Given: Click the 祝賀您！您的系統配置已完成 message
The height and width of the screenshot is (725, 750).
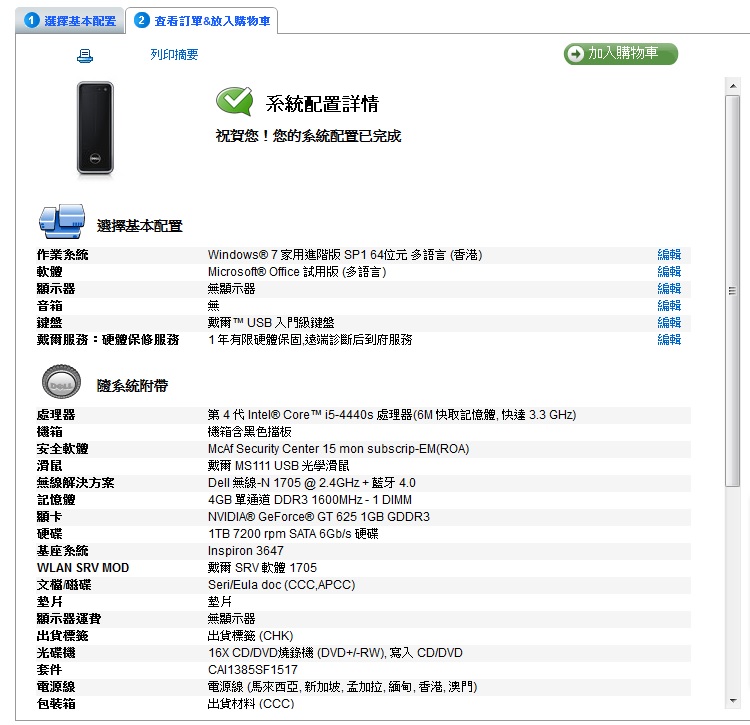Looking at the screenshot, I should 308,136.
